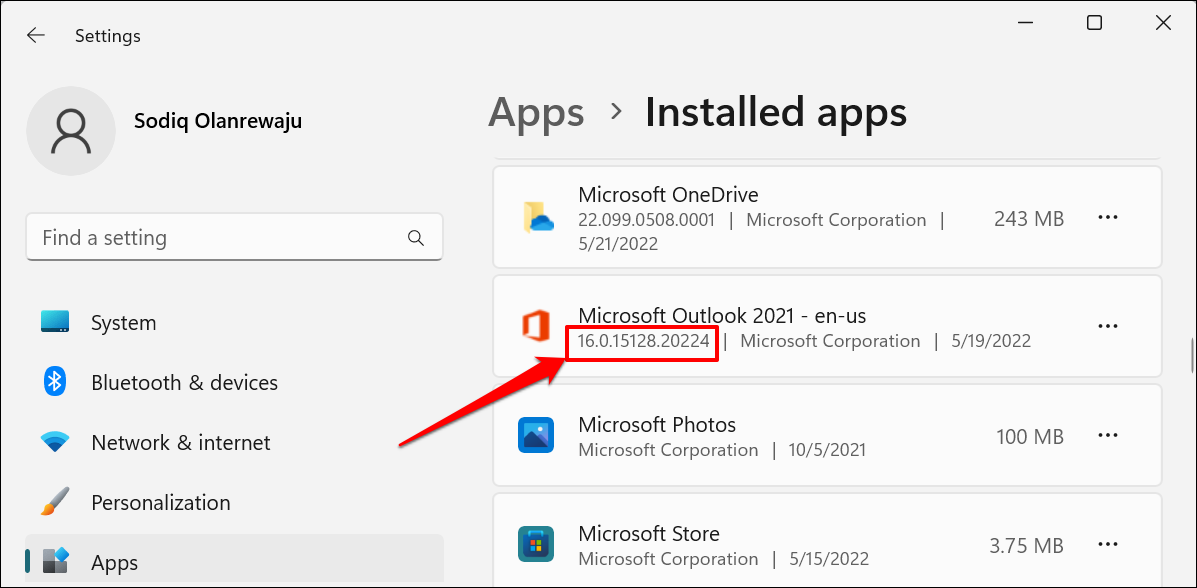Image resolution: width=1197 pixels, height=588 pixels.
Task: Click the search magnifier icon
Action: pyautogui.click(x=416, y=238)
